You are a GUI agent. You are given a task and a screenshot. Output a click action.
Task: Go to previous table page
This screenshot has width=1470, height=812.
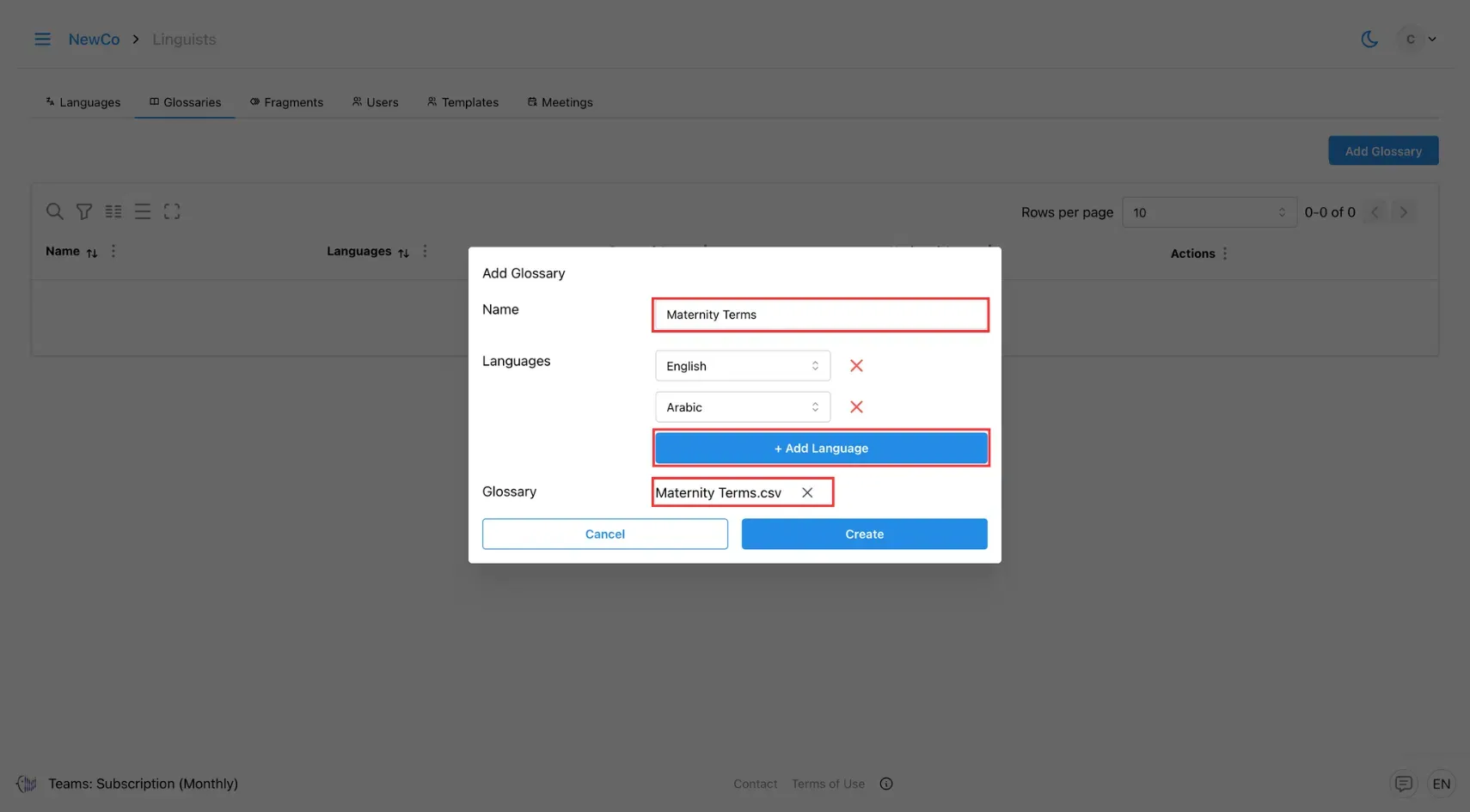pyautogui.click(x=1375, y=212)
